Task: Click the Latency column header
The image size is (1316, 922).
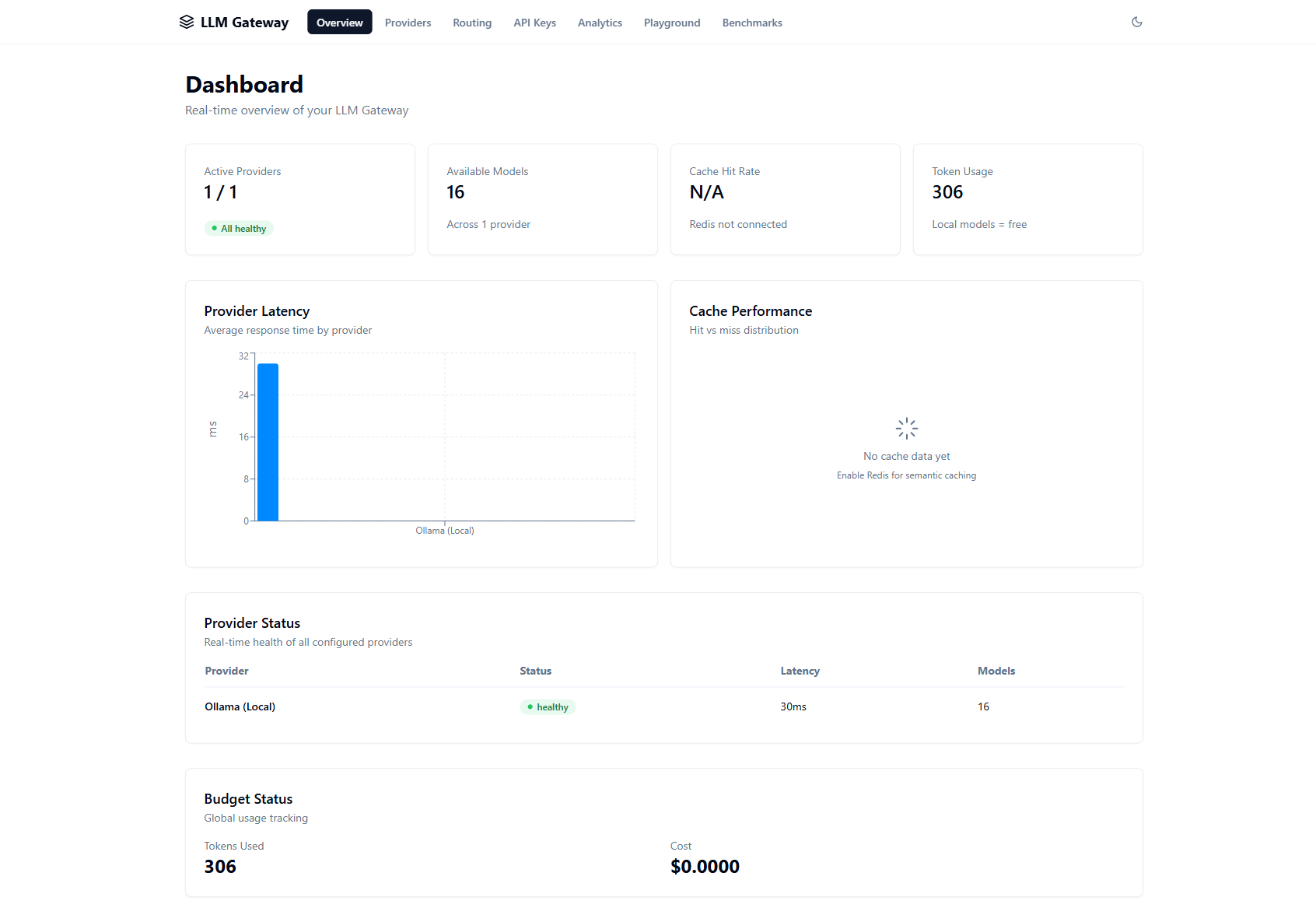Action: coord(800,671)
